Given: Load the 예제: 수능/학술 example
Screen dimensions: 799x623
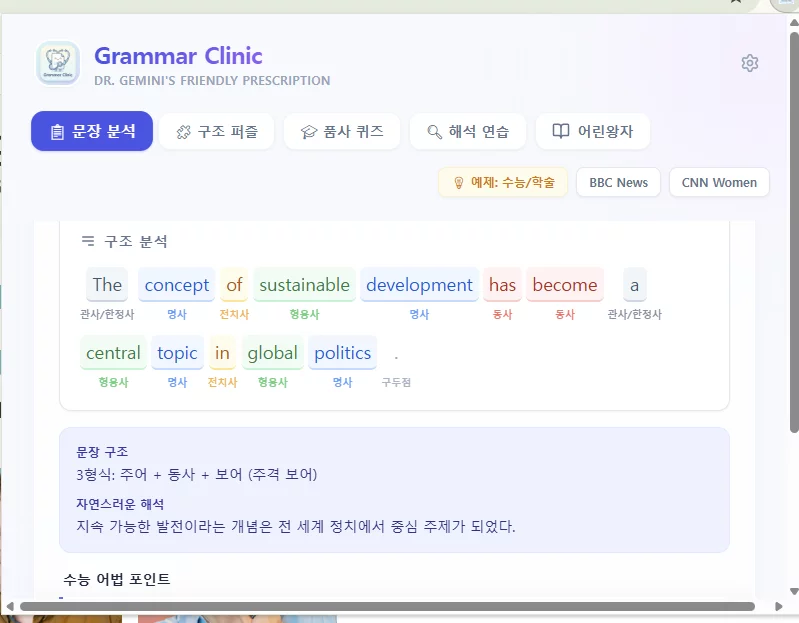Looking at the screenshot, I should 503,182.
